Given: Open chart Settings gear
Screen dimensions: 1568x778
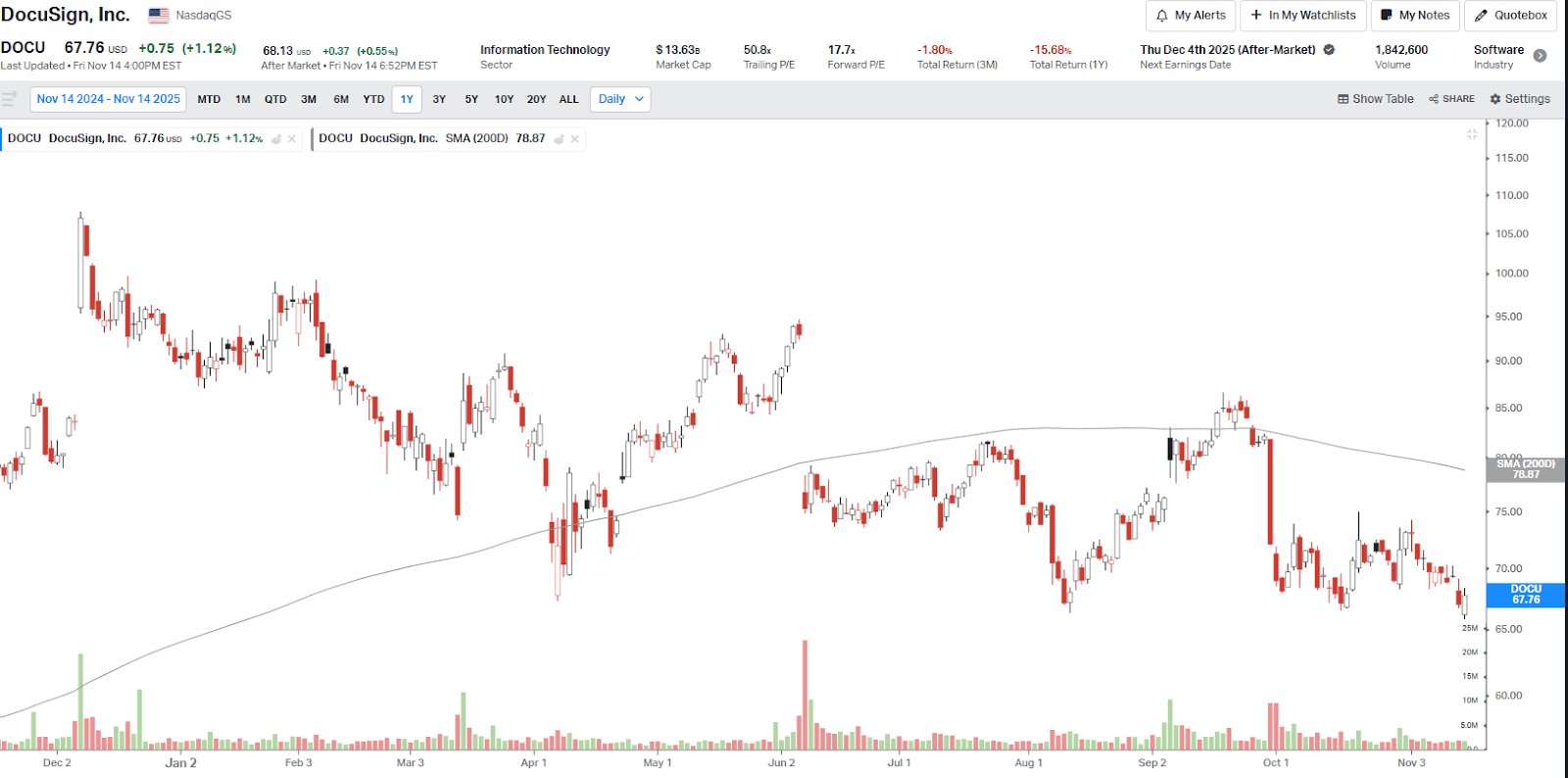Looking at the screenshot, I should (1520, 99).
